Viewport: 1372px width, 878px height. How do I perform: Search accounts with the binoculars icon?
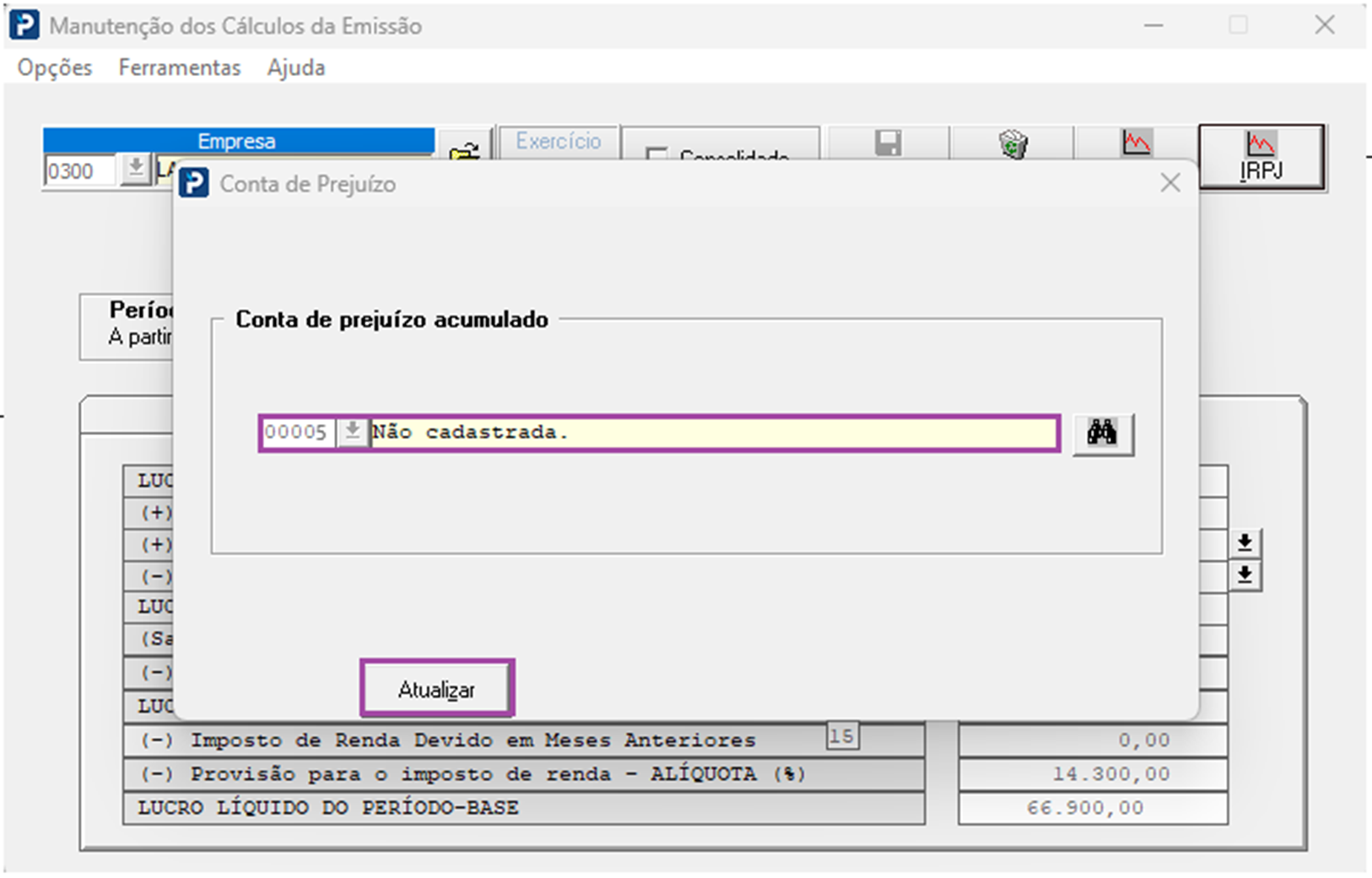coord(1103,434)
